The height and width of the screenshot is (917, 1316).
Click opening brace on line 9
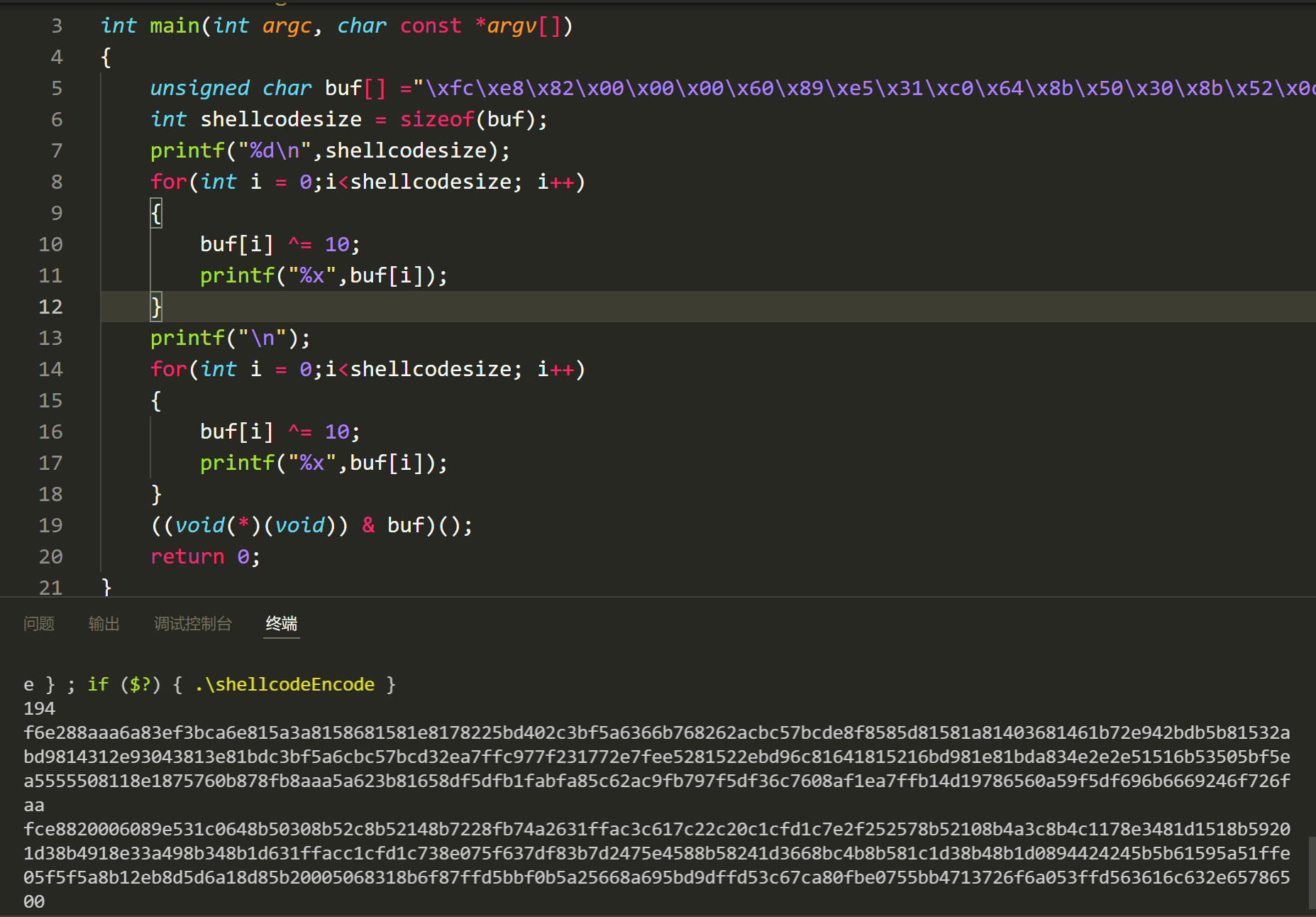coord(156,214)
